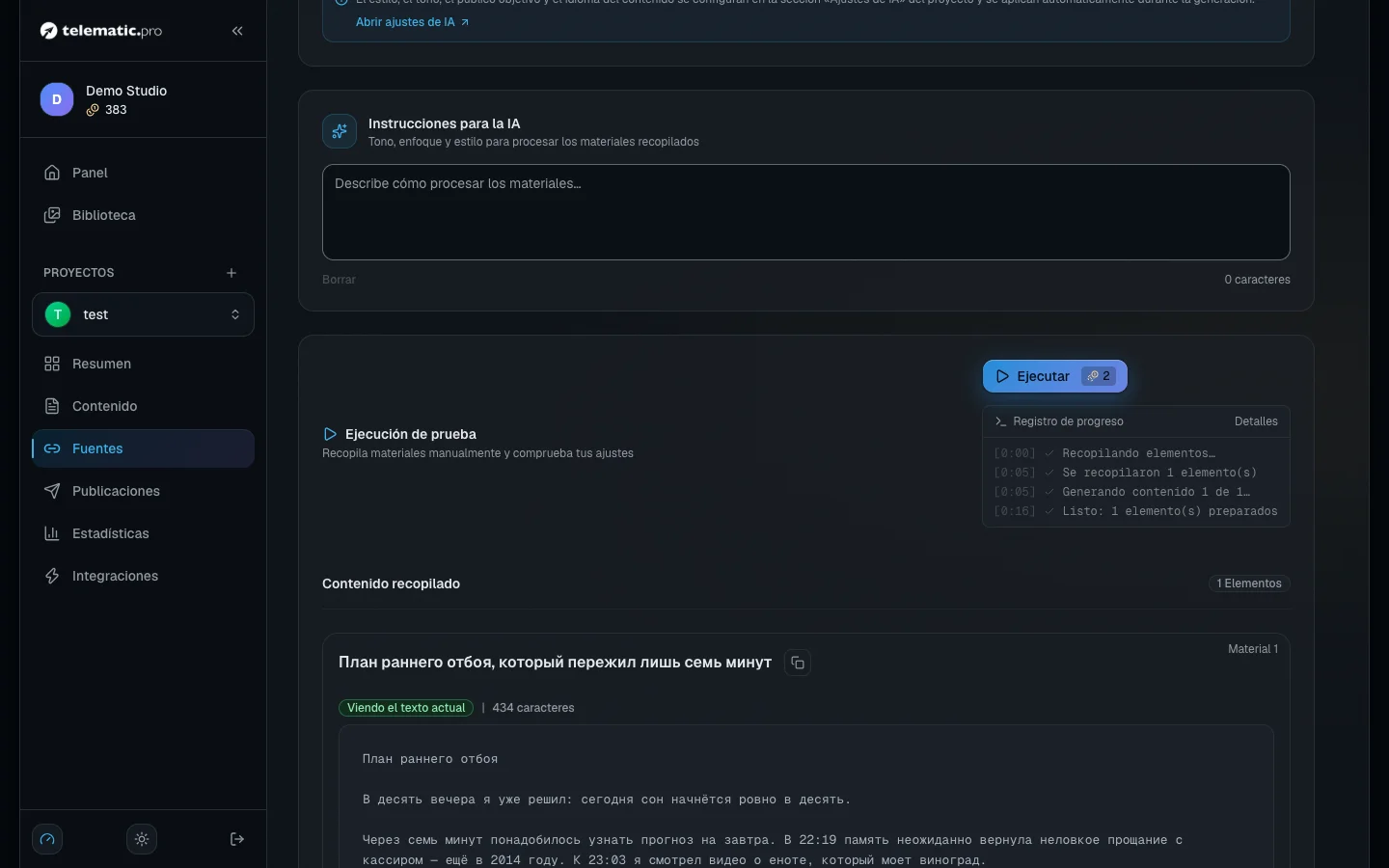Click the 383 credits counter
This screenshot has height=868, width=1389.
(x=107, y=110)
